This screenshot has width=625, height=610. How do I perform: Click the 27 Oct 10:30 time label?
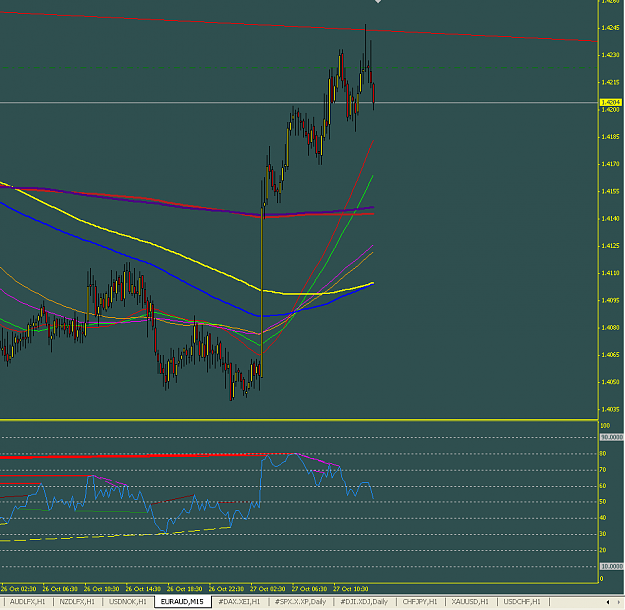[351, 589]
